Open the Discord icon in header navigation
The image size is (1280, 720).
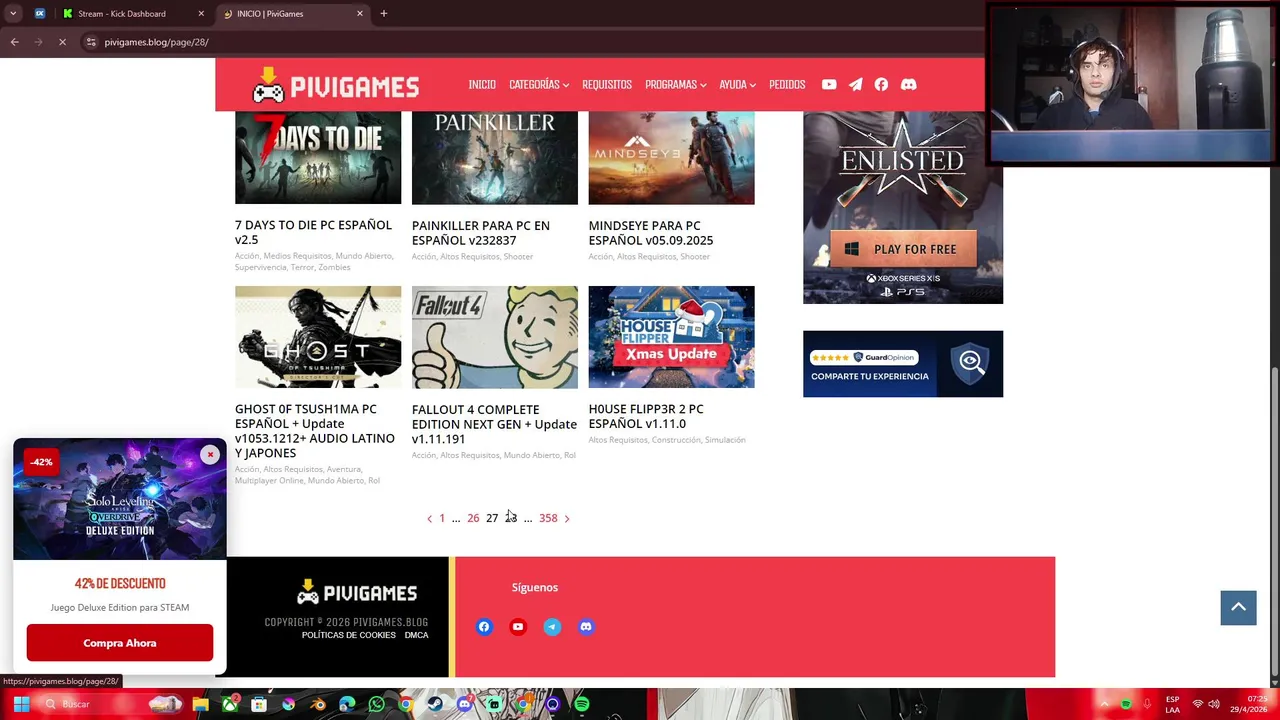point(908,85)
